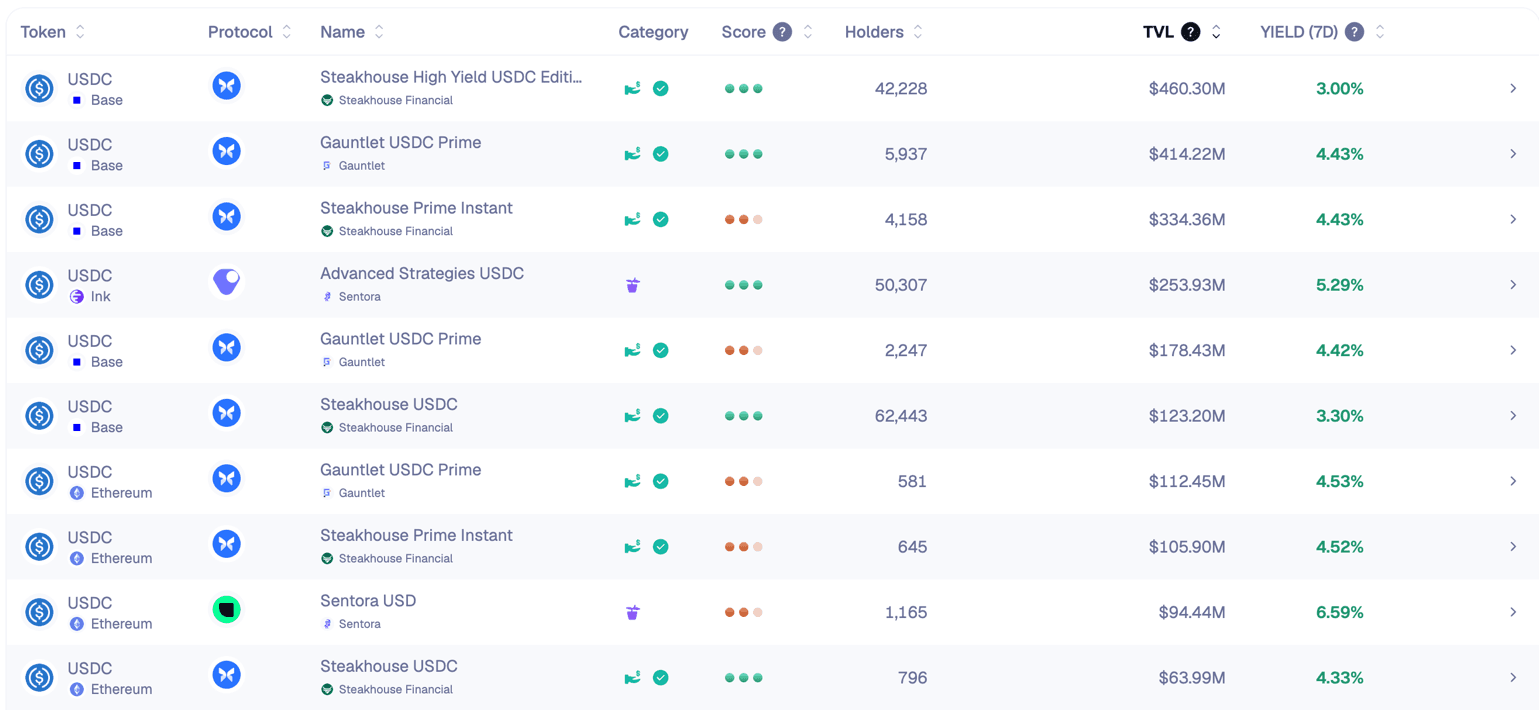The image size is (1539, 710).
Task: Click green lending category icon in $178.43M row
Action: 632,350
